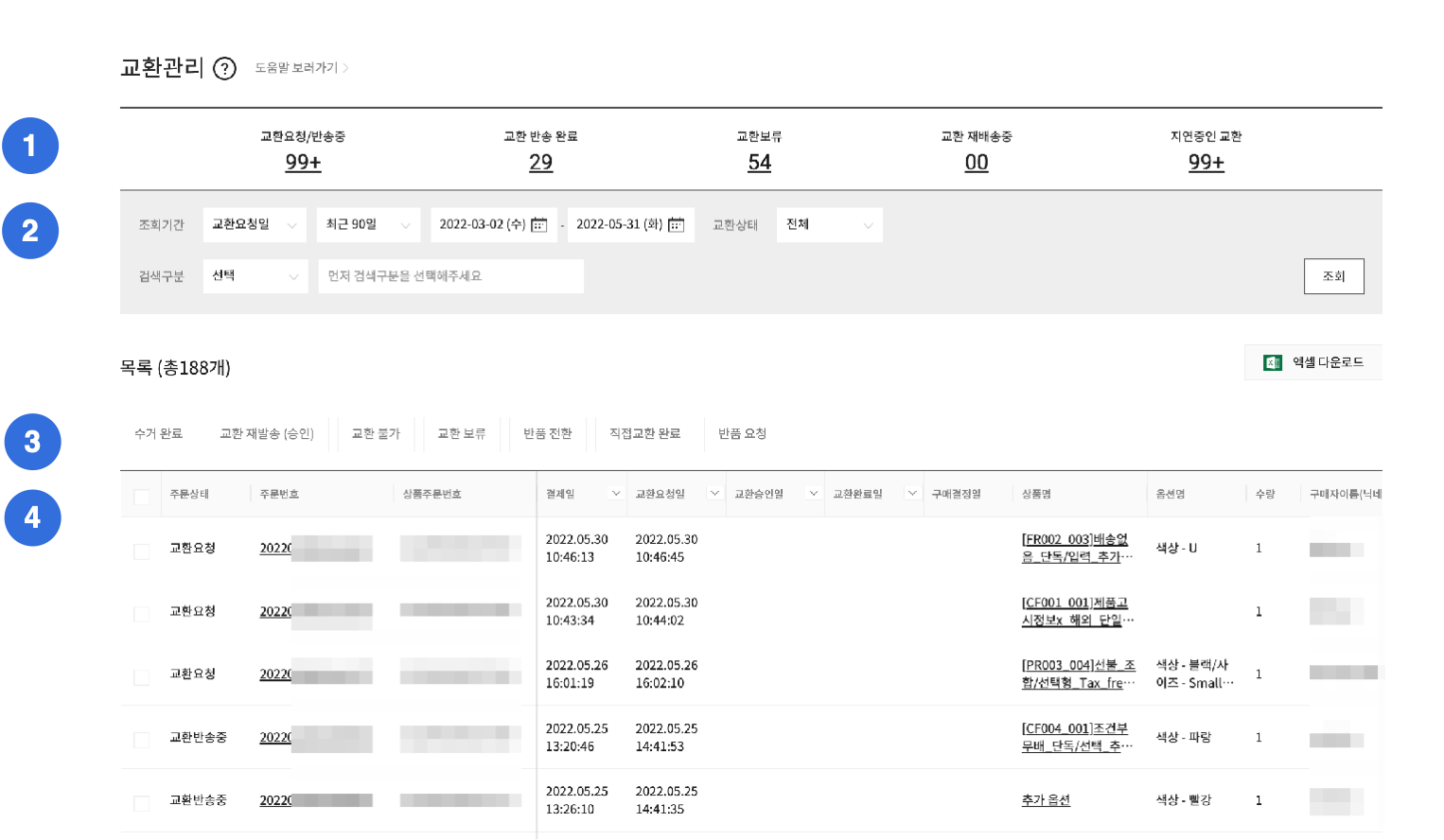This screenshot has width=1444, height=840.
Task: Click the 교환보류 count 54
Action: [x=759, y=163]
